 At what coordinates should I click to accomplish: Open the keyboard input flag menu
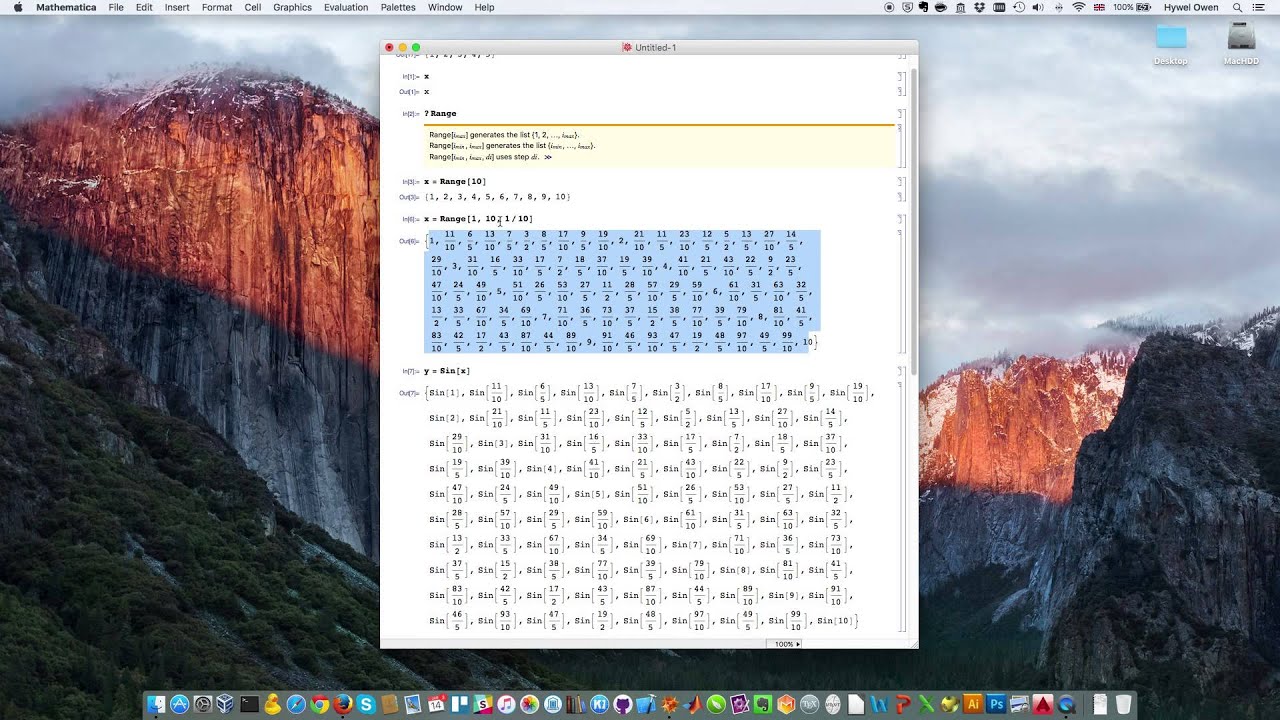coord(1100,7)
